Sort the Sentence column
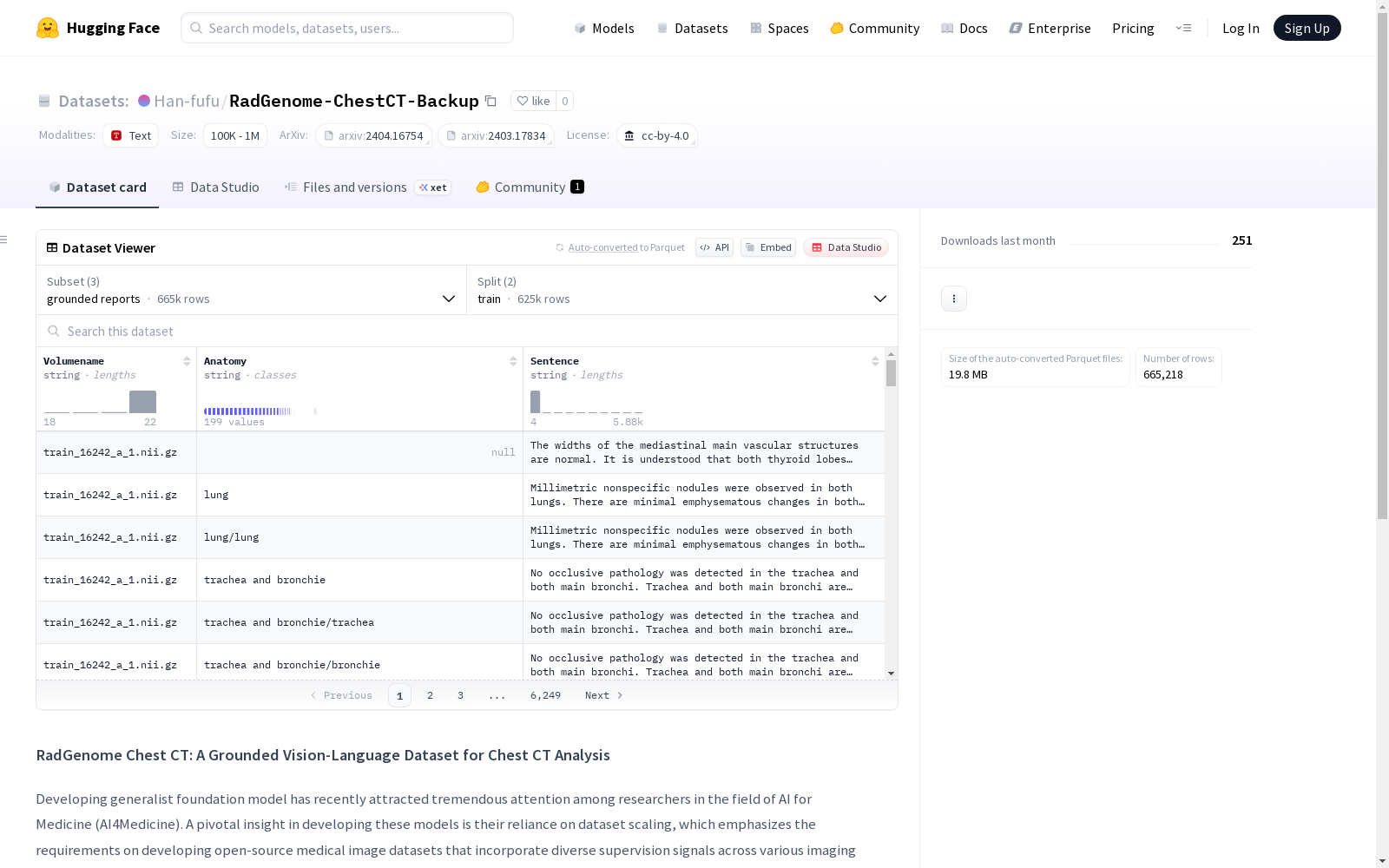 (x=875, y=361)
